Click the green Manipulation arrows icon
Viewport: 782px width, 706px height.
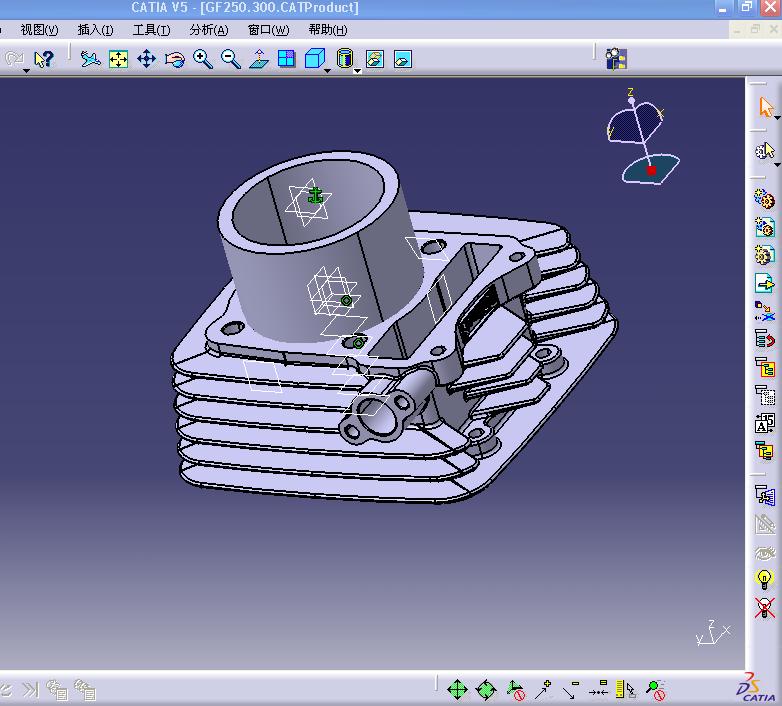pyautogui.click(x=457, y=690)
